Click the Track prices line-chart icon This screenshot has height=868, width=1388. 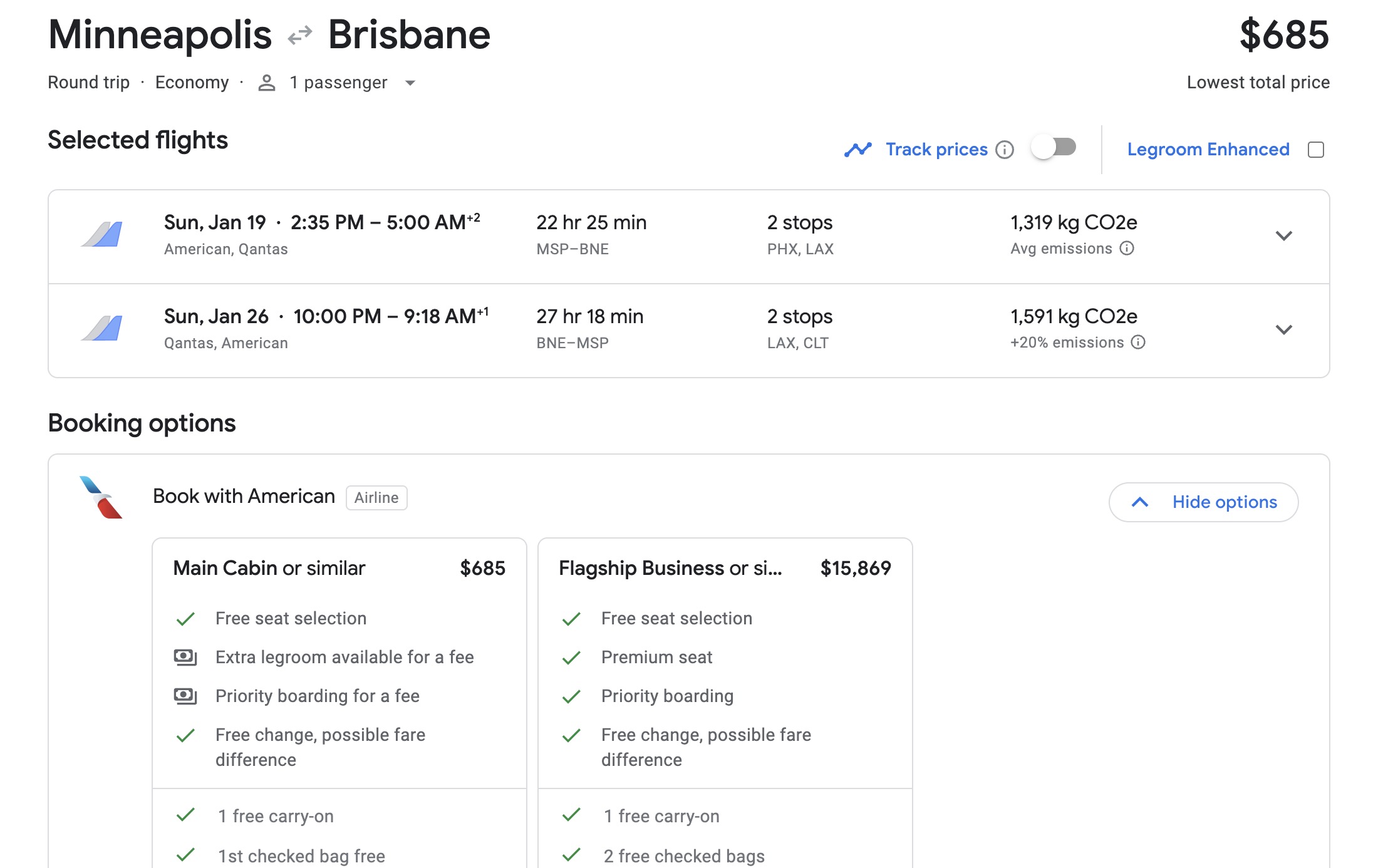(859, 148)
